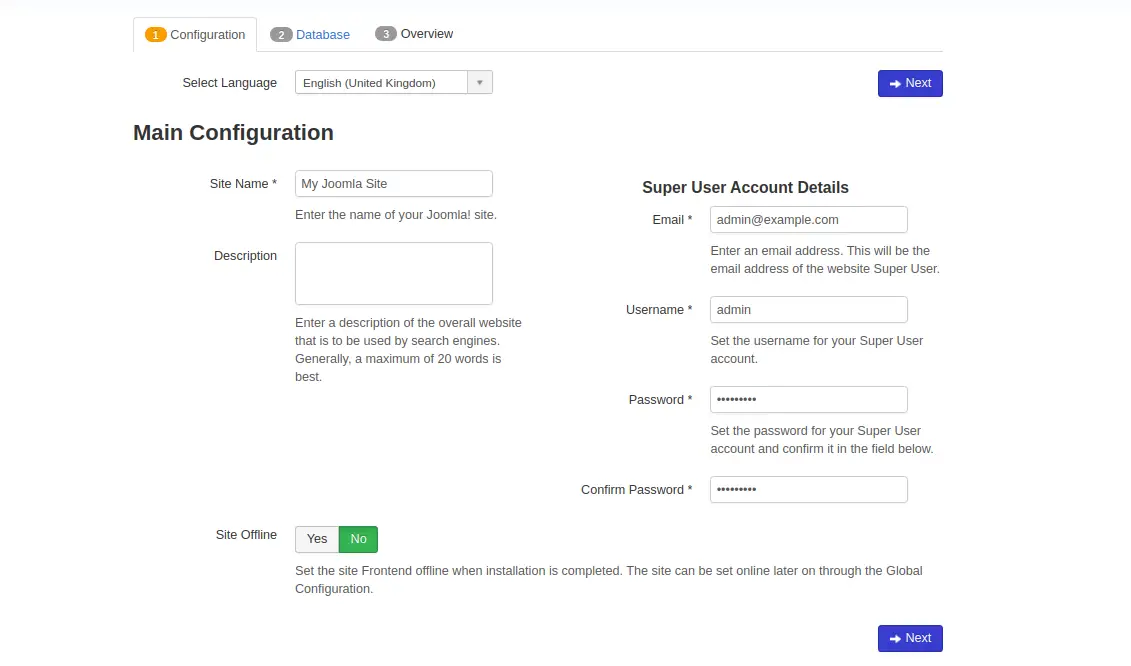Click the Confirm Password field
This screenshot has height=666, width=1131.
(x=808, y=490)
